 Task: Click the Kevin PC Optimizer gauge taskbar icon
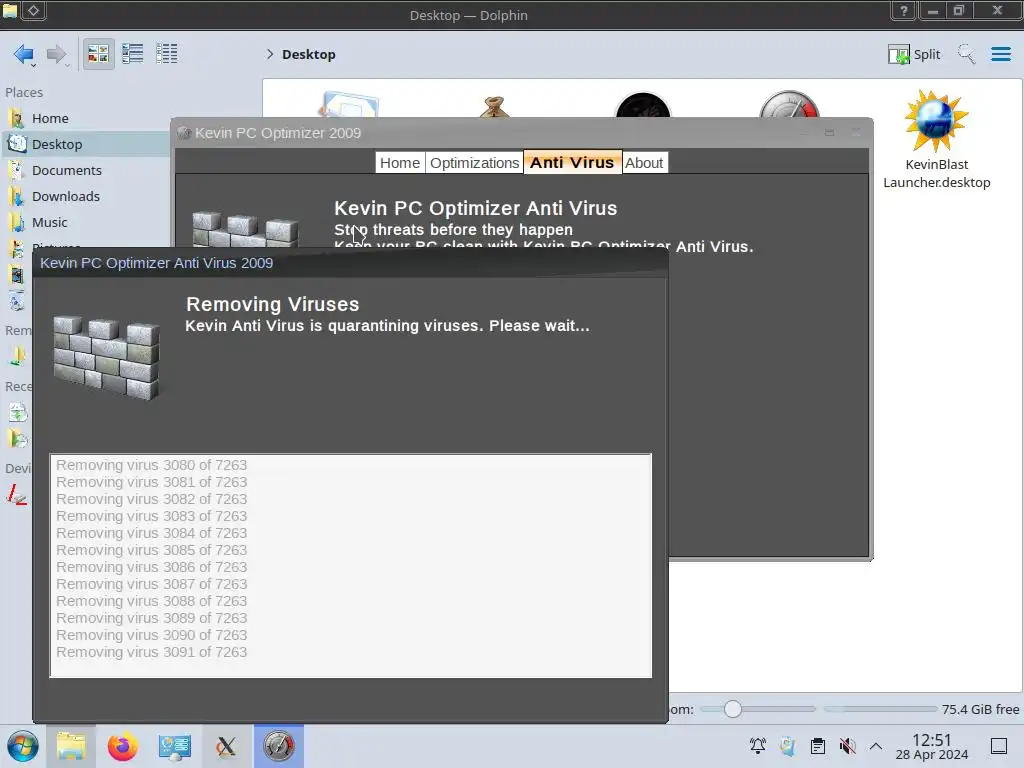pyautogui.click(x=279, y=746)
